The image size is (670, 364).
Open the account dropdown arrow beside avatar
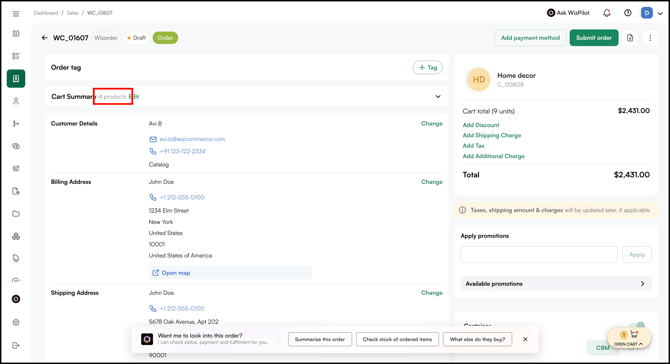pyautogui.click(x=660, y=13)
